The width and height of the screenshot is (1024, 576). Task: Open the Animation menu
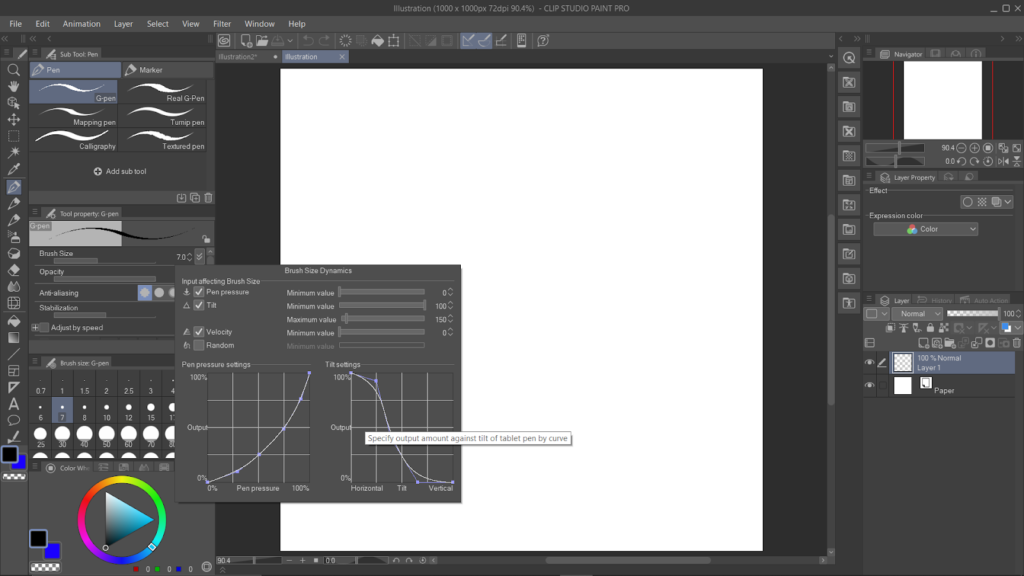tap(82, 24)
